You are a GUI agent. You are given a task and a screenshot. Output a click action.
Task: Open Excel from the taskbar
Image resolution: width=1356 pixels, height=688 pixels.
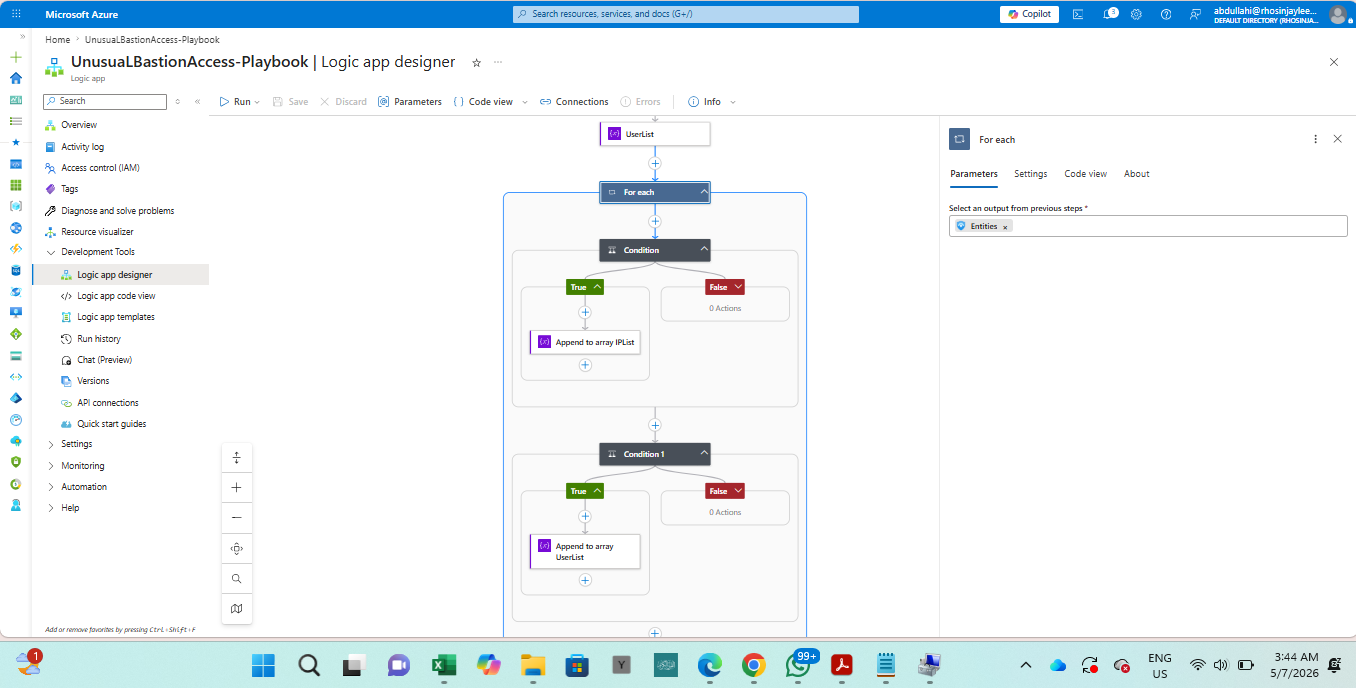[443, 665]
